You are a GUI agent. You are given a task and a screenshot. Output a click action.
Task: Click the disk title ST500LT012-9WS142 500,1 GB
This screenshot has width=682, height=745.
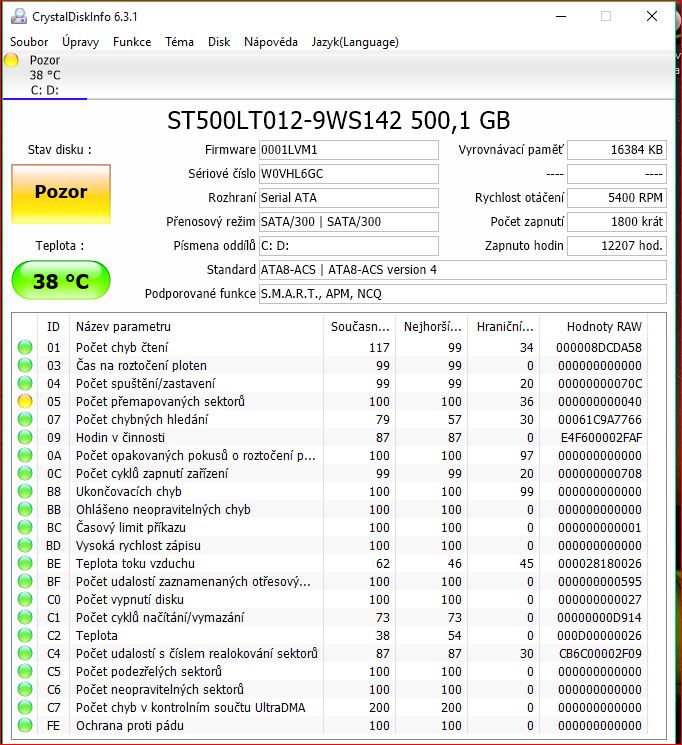coord(338,120)
